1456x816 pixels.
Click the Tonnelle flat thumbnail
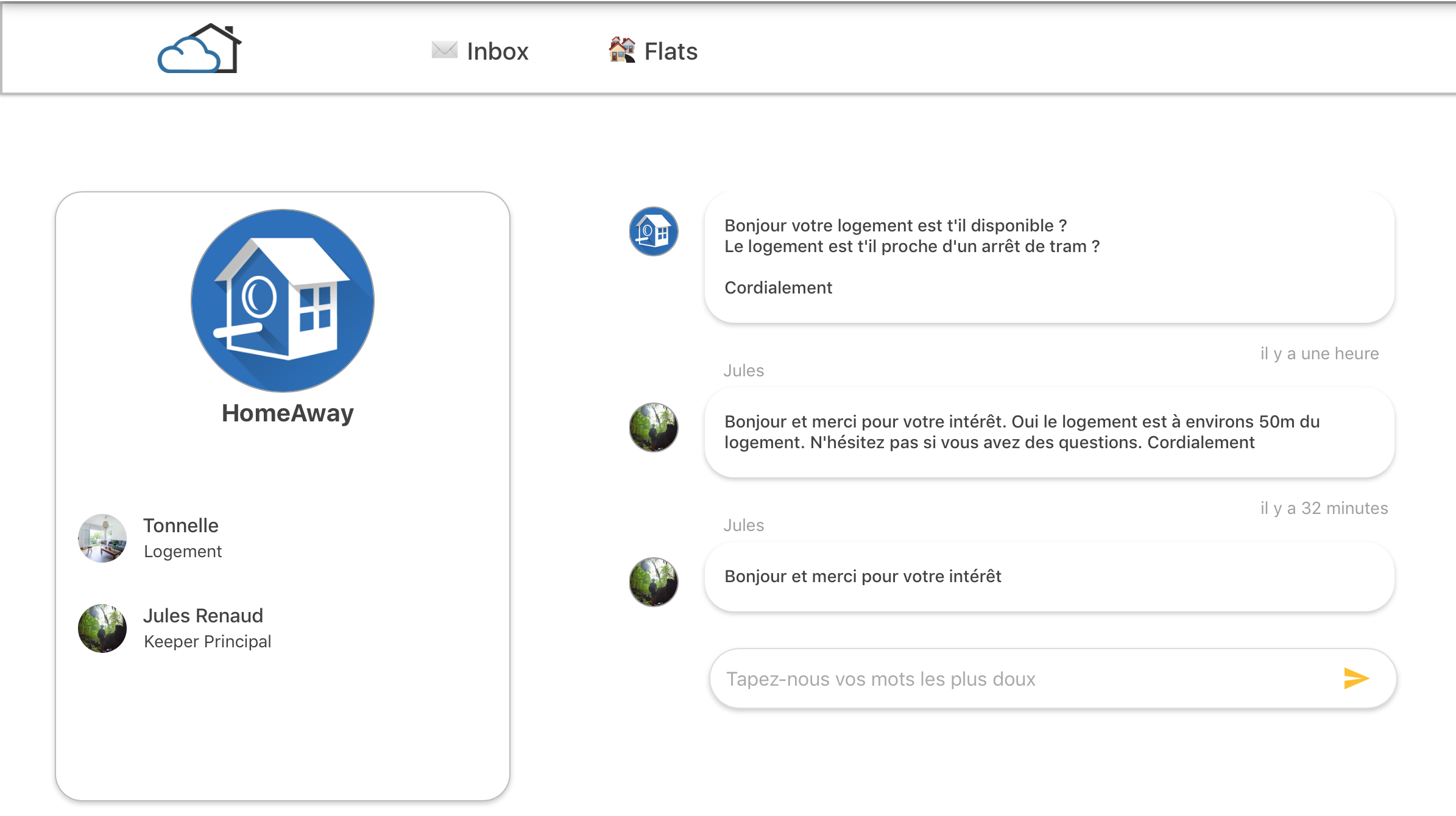pos(102,538)
